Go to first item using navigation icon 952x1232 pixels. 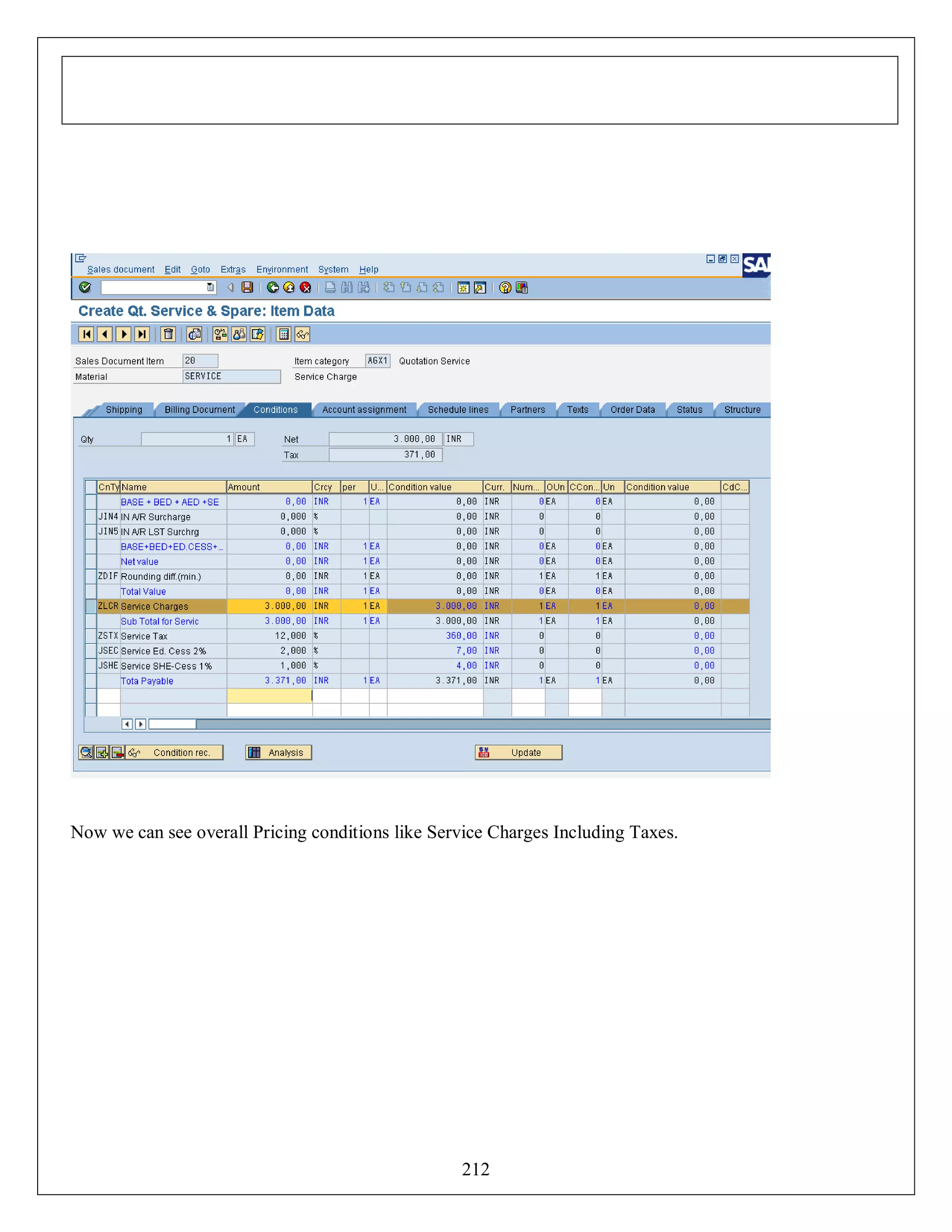pyautogui.click(x=86, y=335)
